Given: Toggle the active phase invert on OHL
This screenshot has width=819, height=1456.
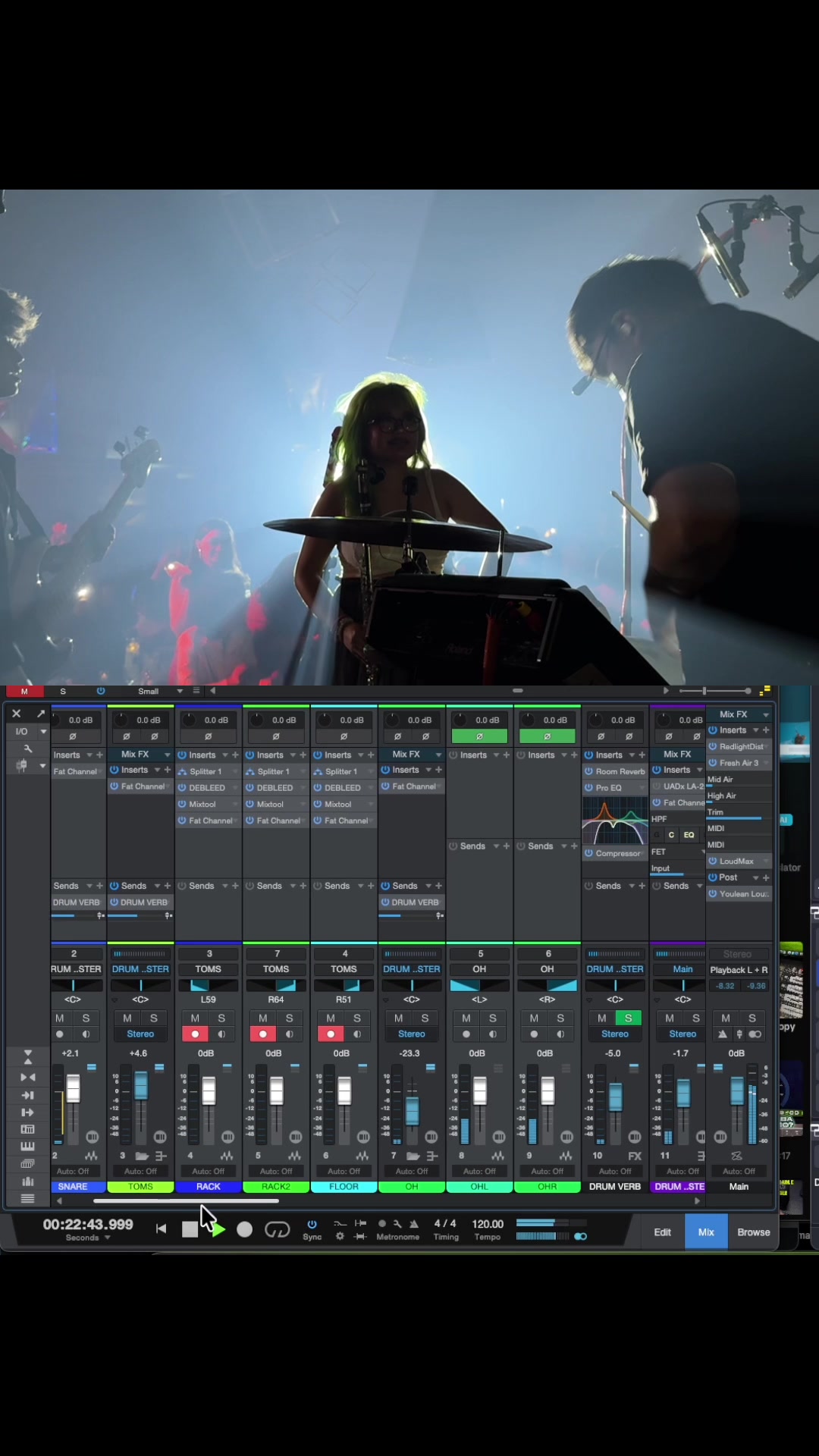Looking at the screenshot, I should pyautogui.click(x=479, y=736).
